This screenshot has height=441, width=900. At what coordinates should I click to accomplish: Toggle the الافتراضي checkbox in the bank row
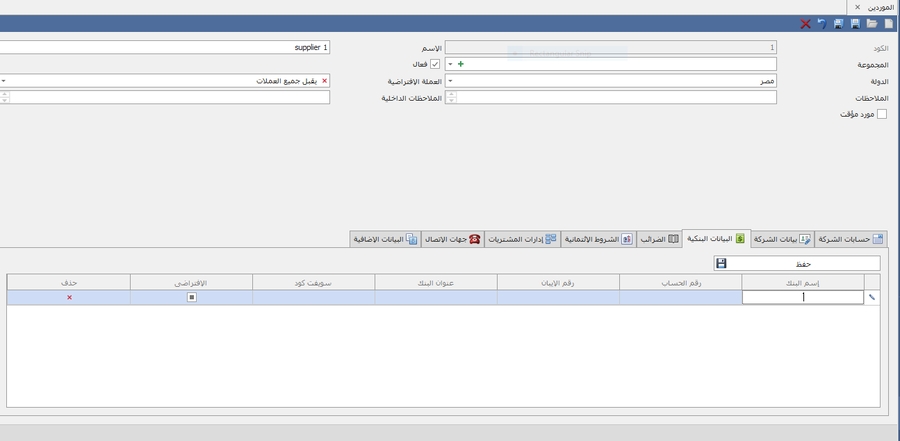192,297
